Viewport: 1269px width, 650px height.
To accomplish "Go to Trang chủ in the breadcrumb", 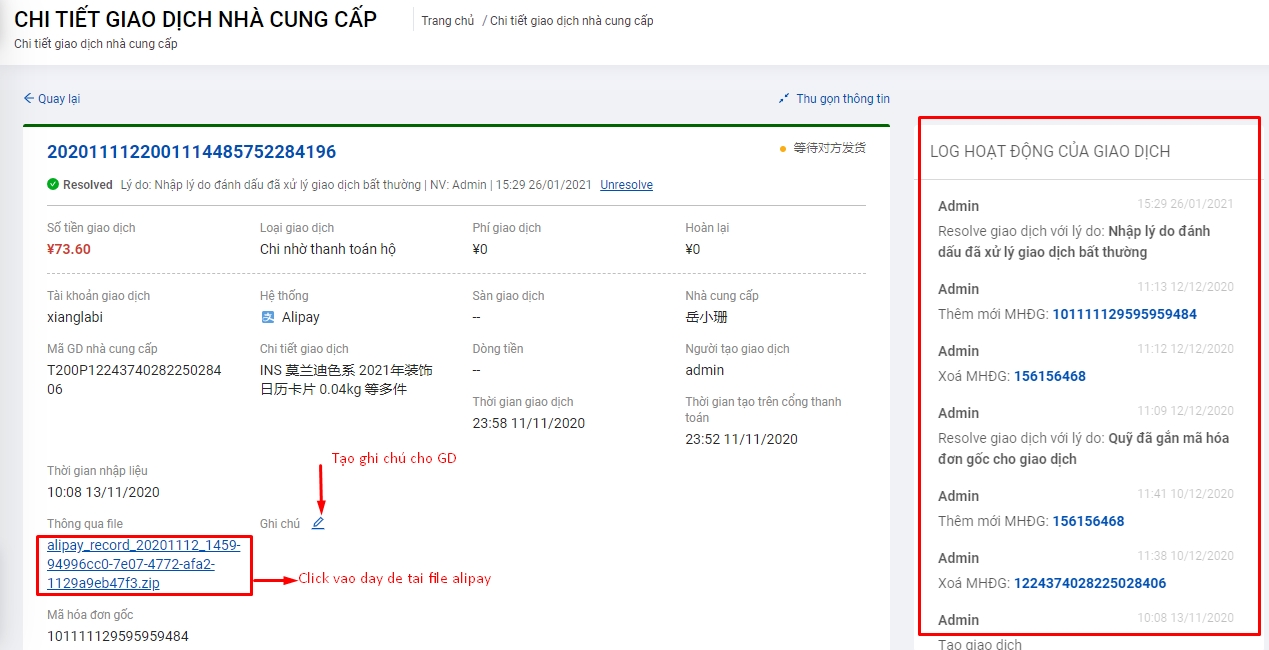I will [x=447, y=21].
